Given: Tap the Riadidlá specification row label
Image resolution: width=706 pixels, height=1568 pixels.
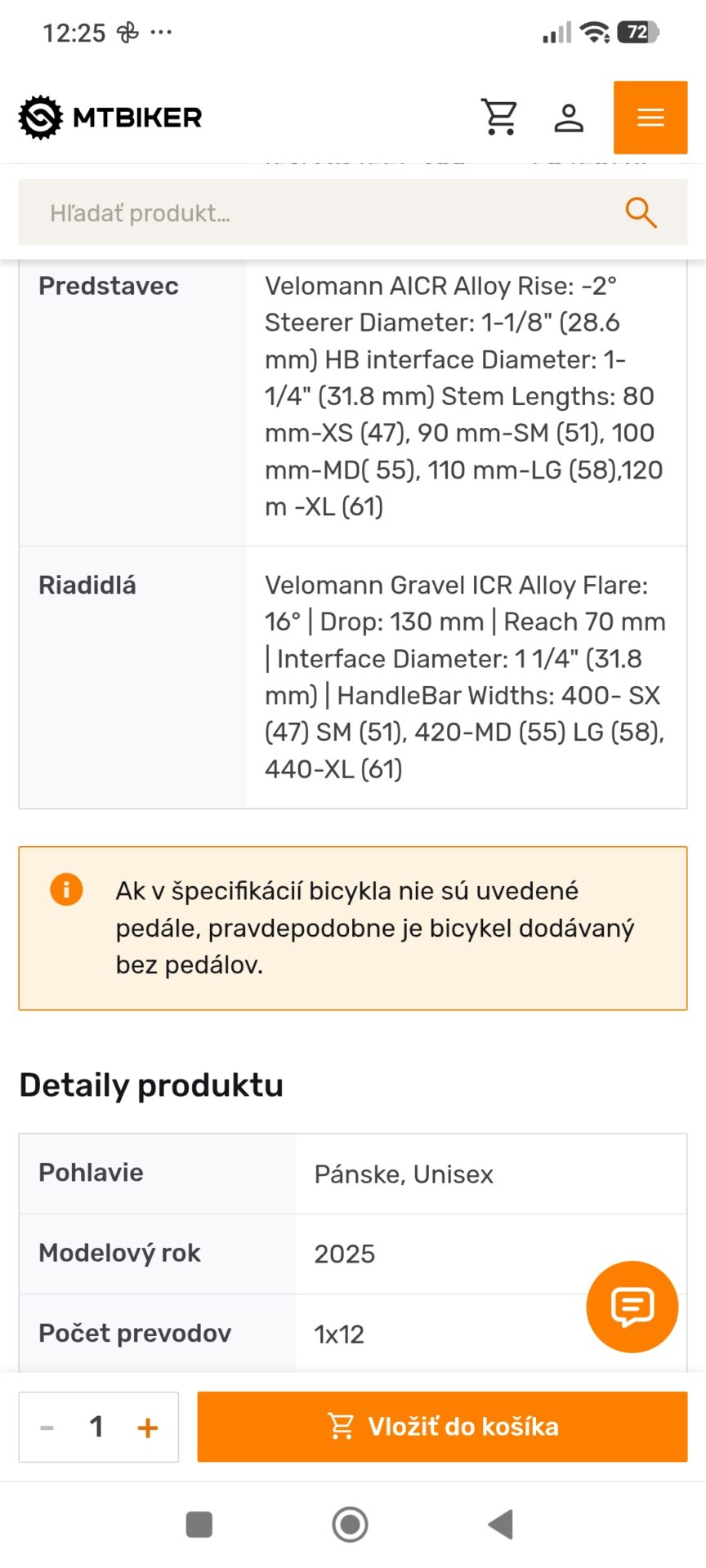Looking at the screenshot, I should pos(87,585).
